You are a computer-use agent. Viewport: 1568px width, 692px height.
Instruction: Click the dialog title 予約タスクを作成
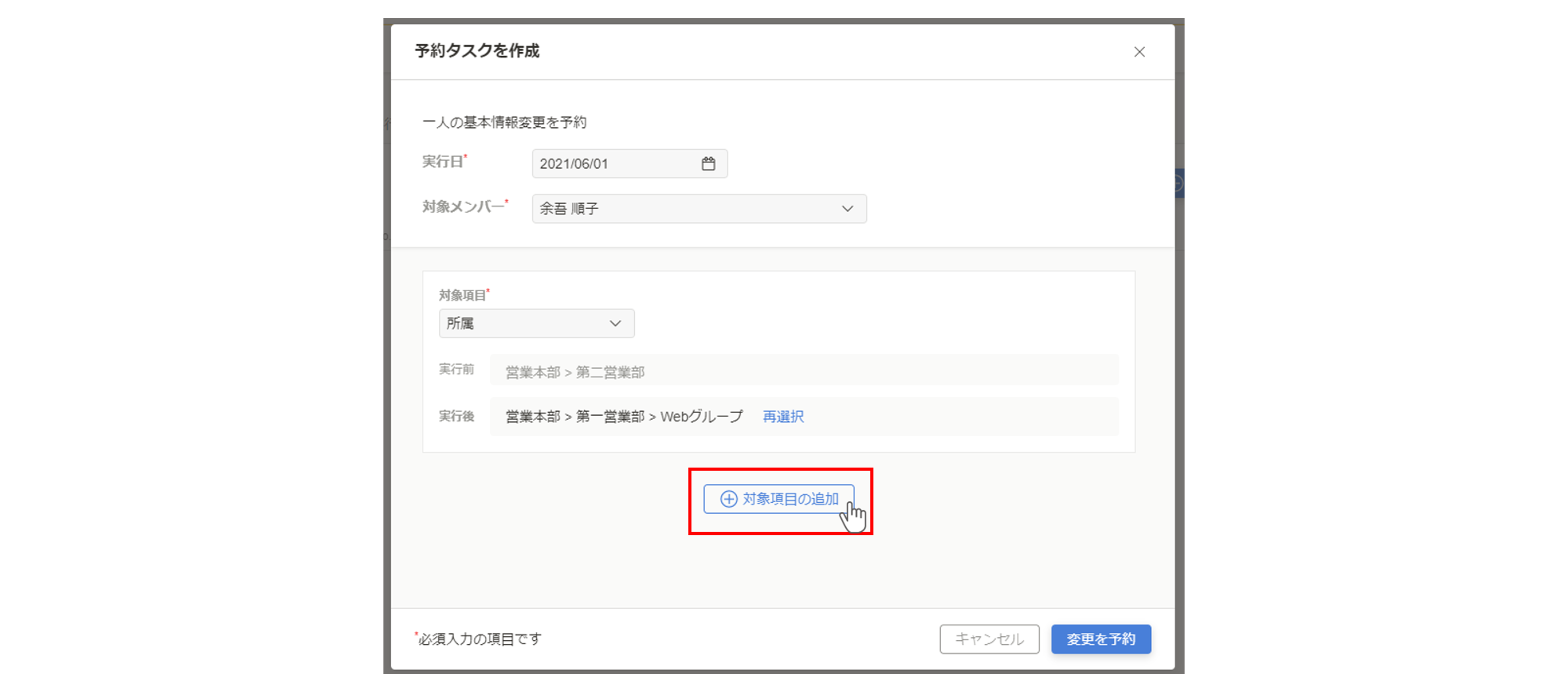tap(476, 51)
